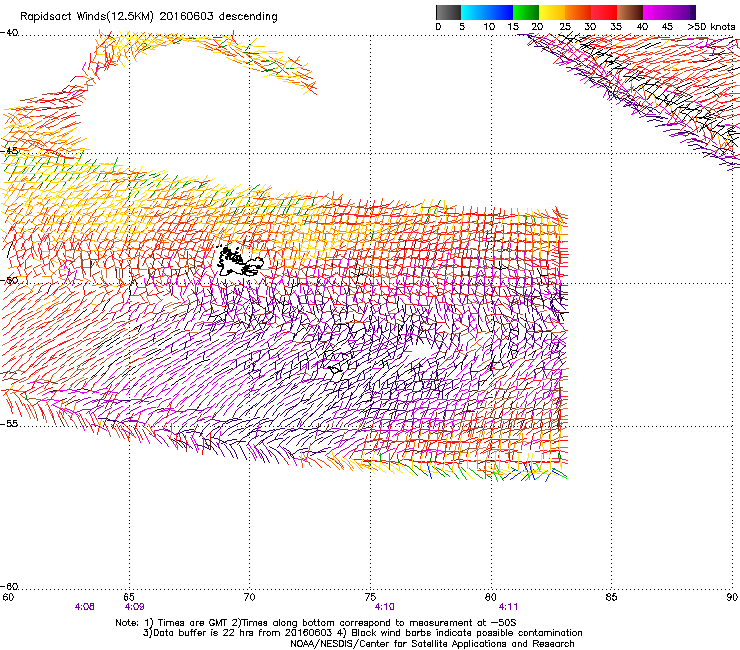Click the "75" longitude axis label
Viewport: 740px width, 650px height.
coord(370,597)
